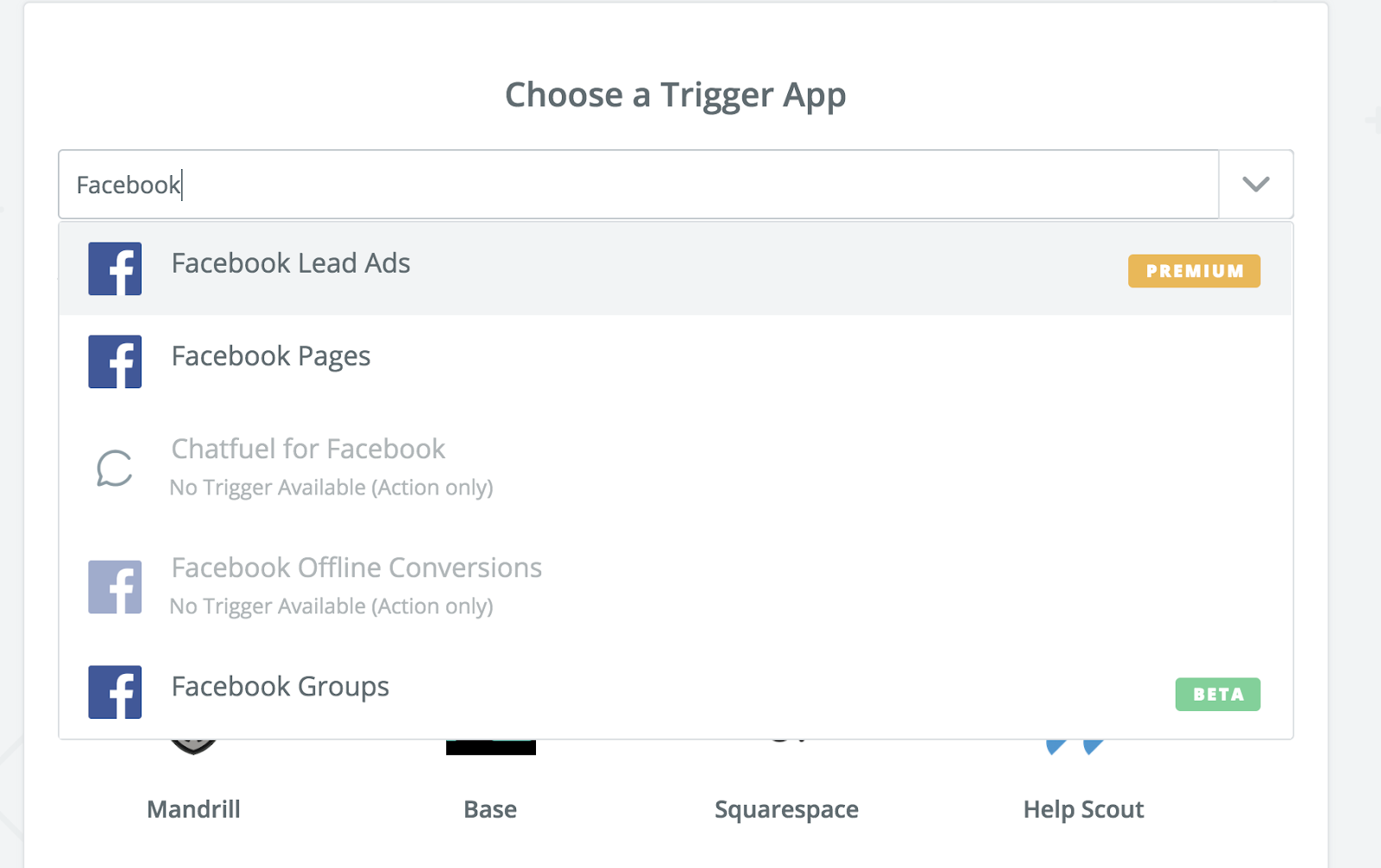Choose Facebook Groups from results
Screen dimensions: 1381x868
pyautogui.click(x=281, y=687)
